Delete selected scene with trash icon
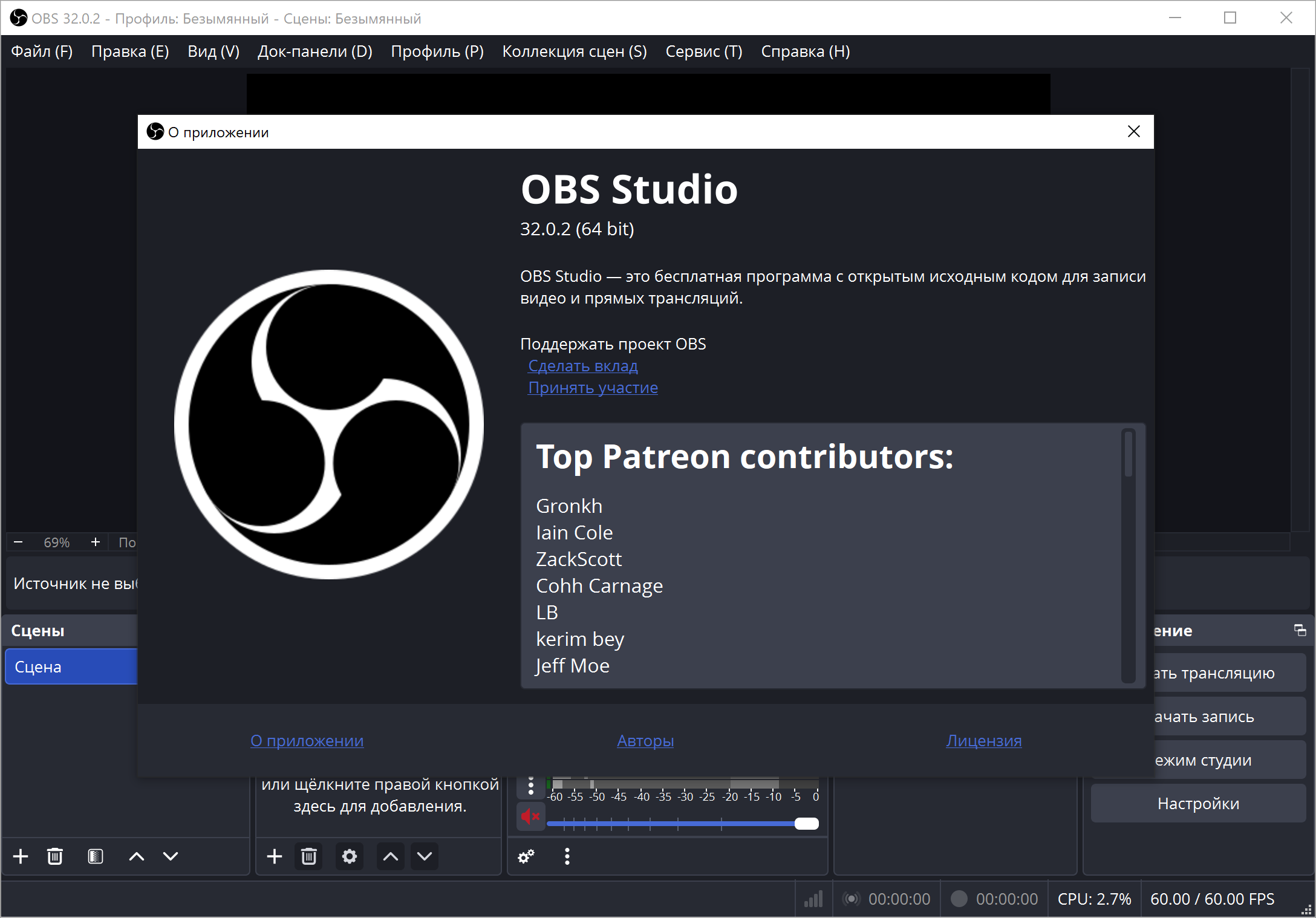 [55, 856]
